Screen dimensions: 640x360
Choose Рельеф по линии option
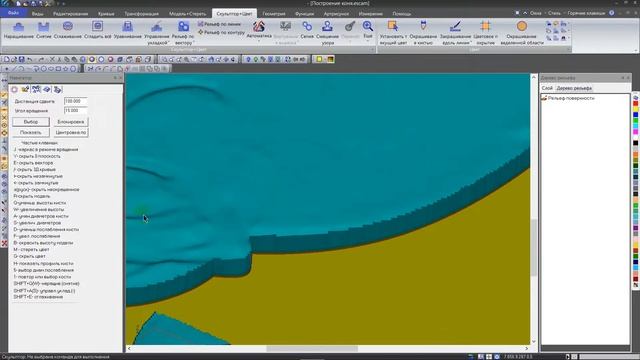pos(219,24)
